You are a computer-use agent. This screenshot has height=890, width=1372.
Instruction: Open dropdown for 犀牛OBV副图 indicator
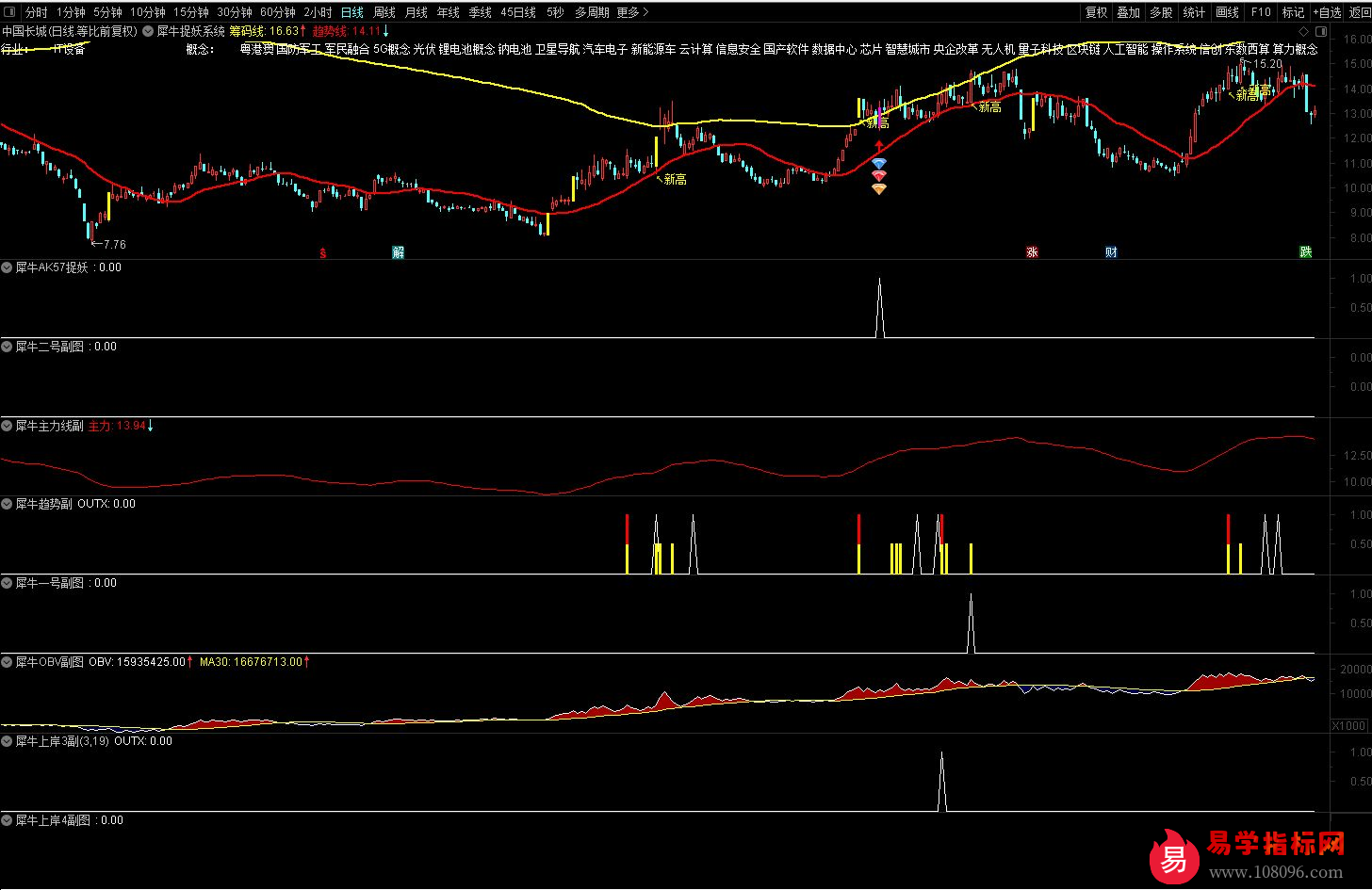(x=7, y=662)
